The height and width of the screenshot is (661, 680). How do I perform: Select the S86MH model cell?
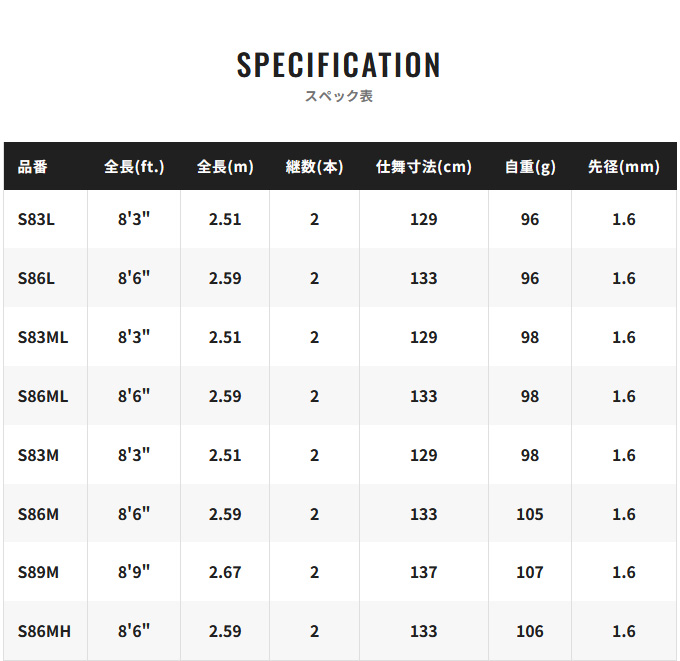[44, 632]
